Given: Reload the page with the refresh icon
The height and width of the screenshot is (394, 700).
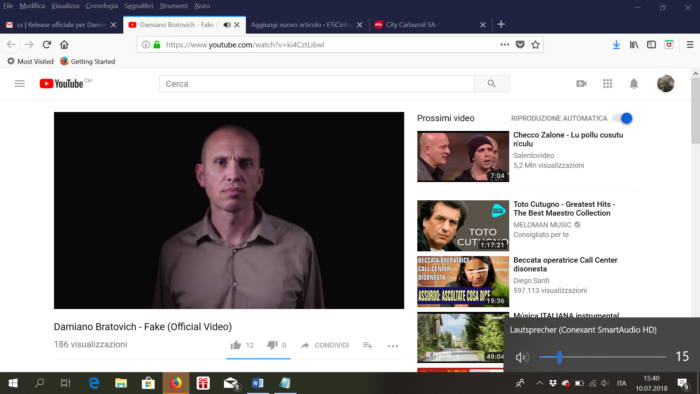Looking at the screenshot, I should click(x=46, y=45).
